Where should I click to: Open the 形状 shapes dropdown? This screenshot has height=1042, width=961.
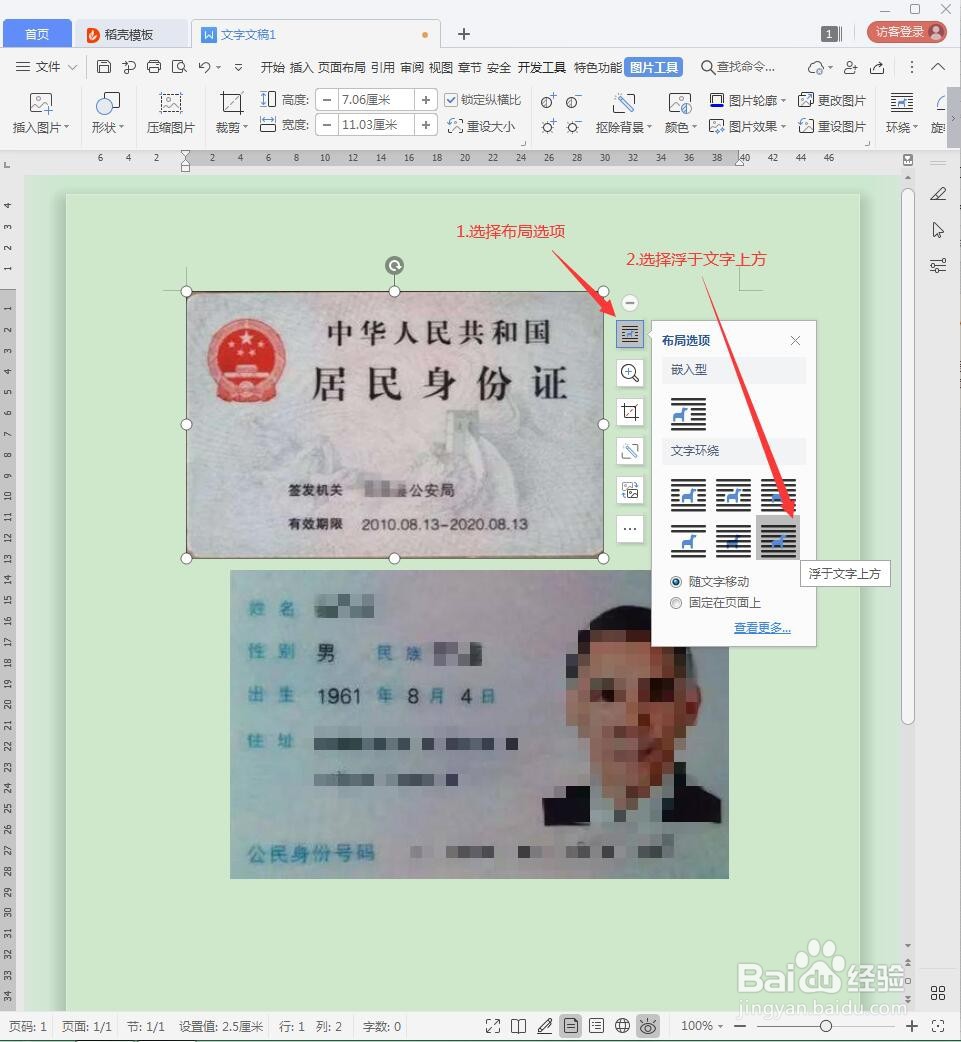pos(106,110)
